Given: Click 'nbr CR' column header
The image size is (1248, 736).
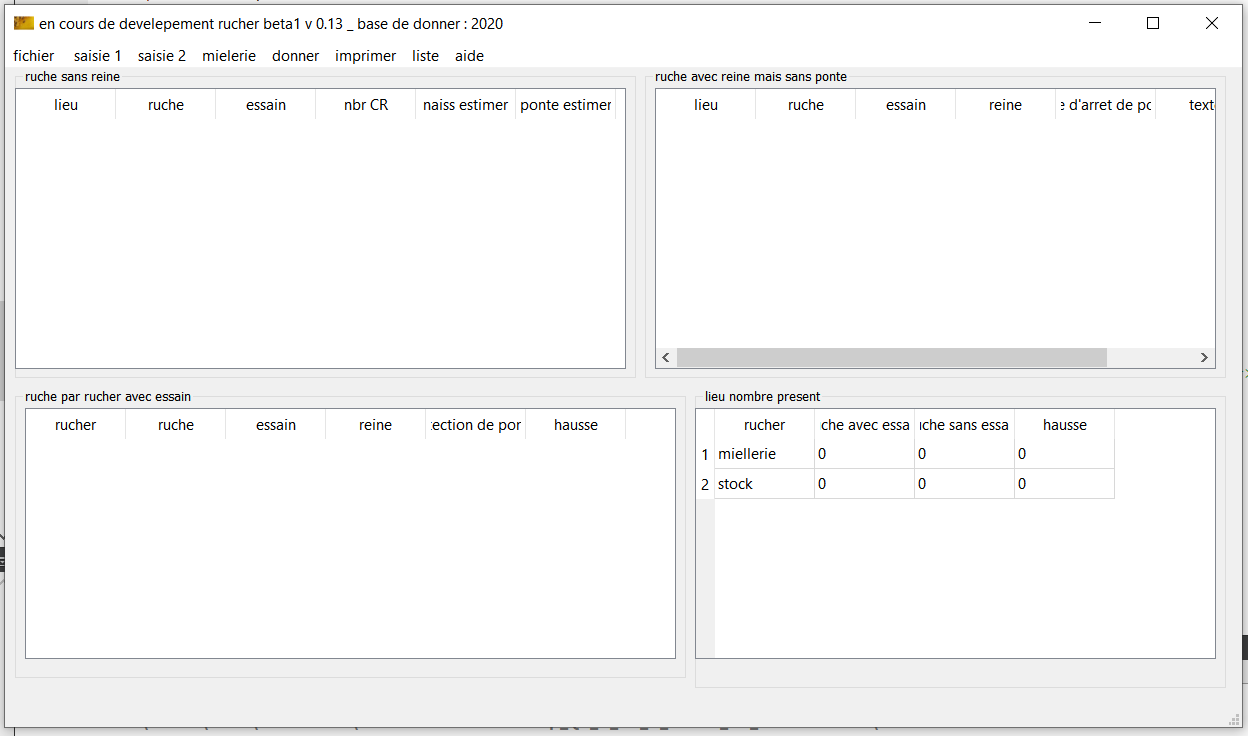Looking at the screenshot, I should point(365,105).
